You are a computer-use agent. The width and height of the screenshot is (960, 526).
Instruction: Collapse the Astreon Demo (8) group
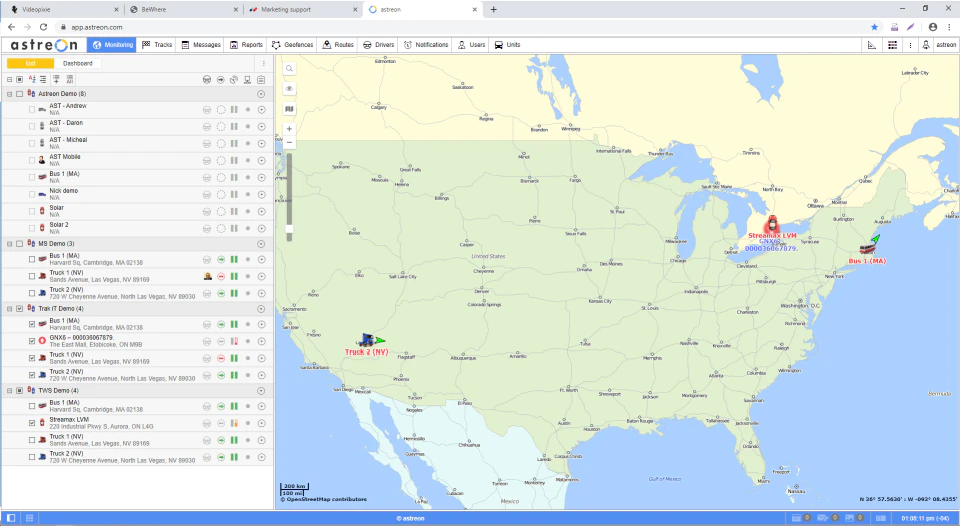(x=9, y=94)
